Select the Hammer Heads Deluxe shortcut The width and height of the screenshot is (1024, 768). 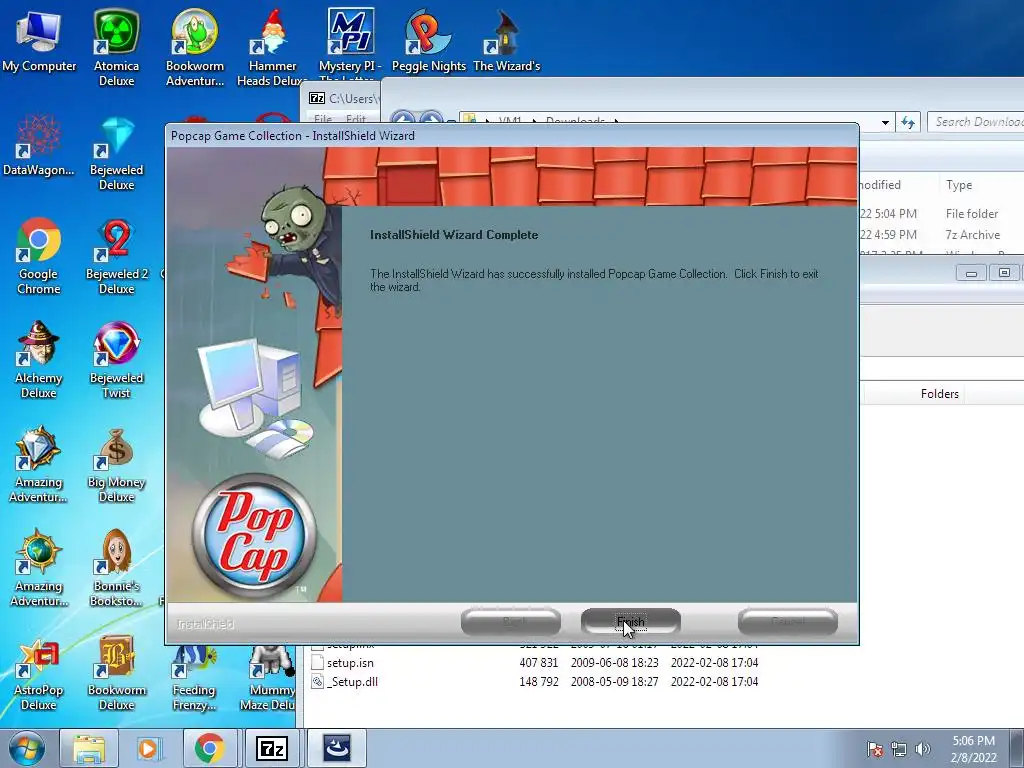(x=272, y=48)
